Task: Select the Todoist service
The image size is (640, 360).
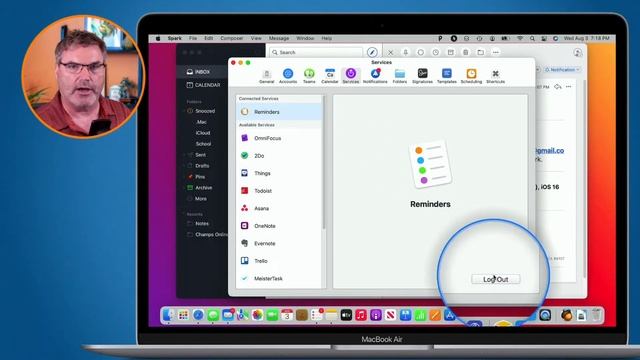Action: pos(279,191)
